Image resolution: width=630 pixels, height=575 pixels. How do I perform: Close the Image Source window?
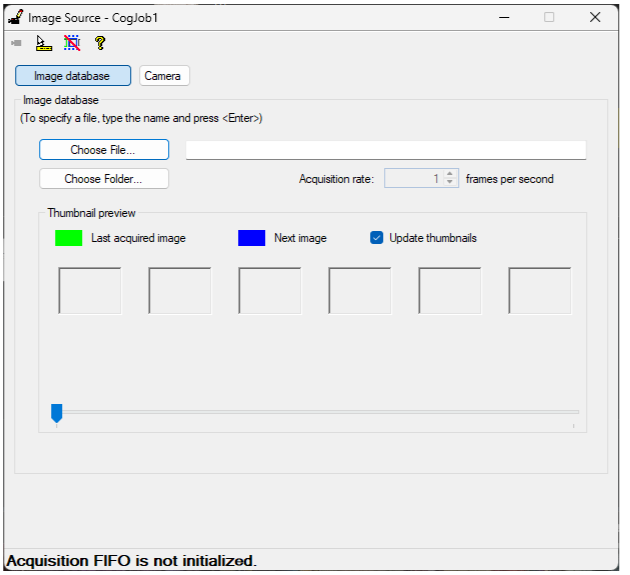coord(595,17)
